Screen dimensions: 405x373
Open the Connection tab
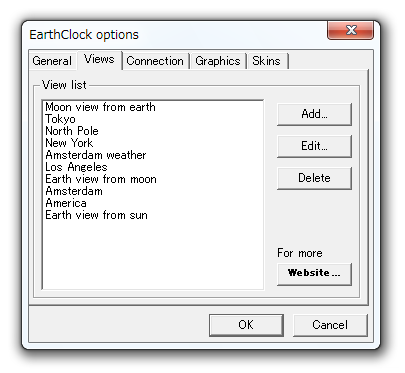pyautogui.click(x=155, y=61)
